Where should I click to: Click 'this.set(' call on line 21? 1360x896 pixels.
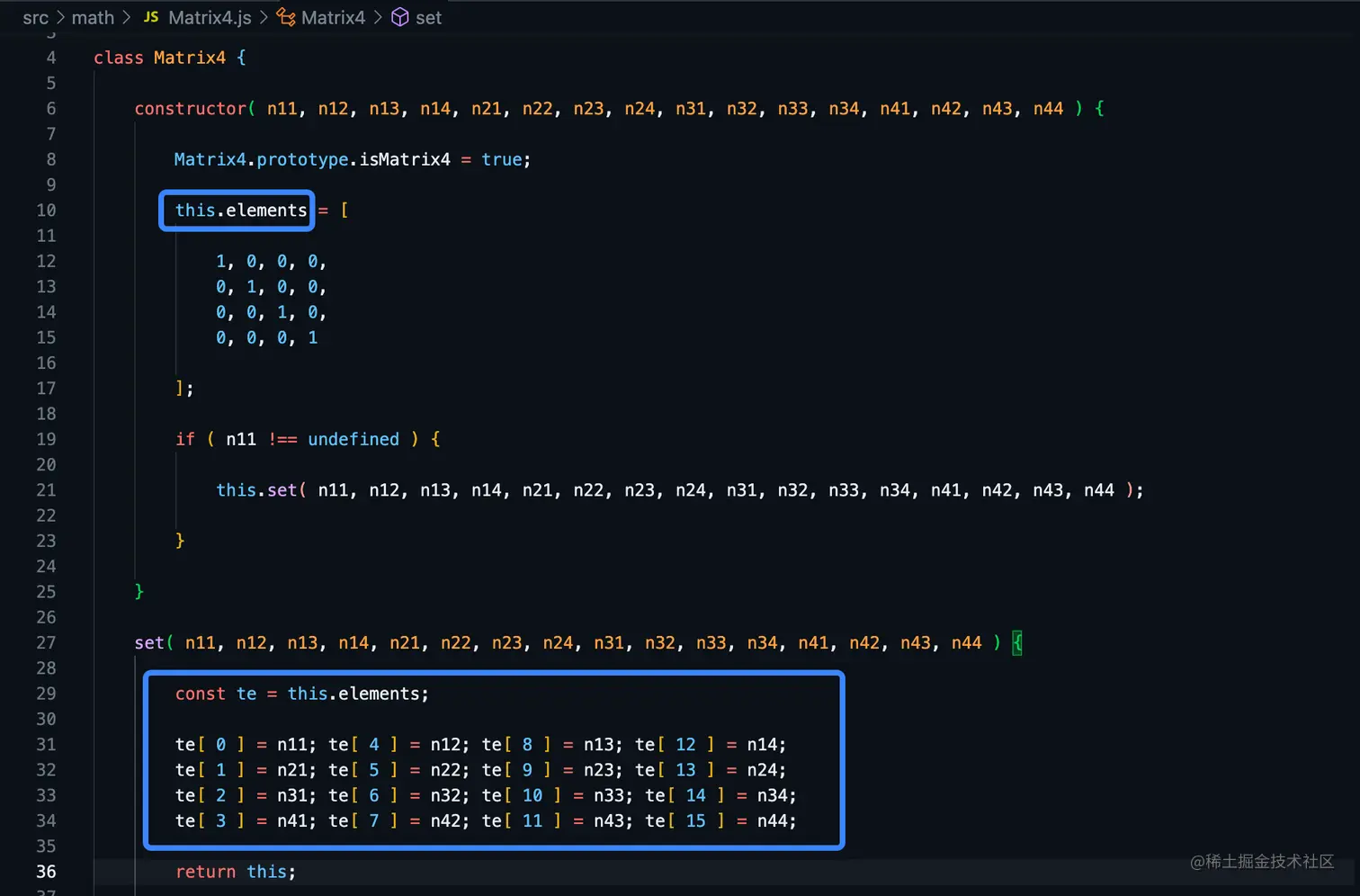coord(261,490)
